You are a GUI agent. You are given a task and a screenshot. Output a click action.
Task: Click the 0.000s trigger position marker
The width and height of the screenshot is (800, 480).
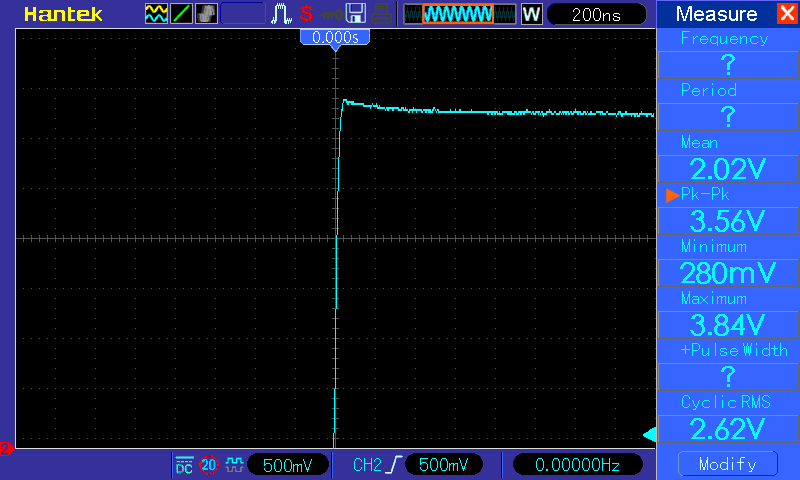pos(335,38)
